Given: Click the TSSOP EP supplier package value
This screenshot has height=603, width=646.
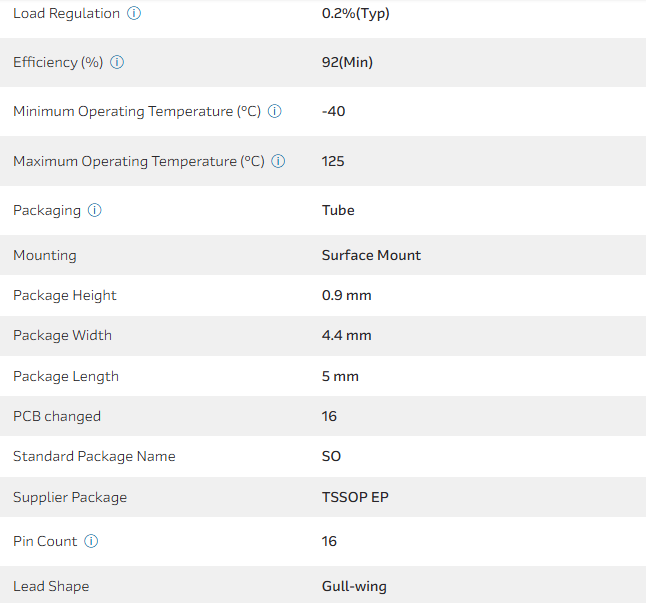Looking at the screenshot, I should pos(355,498).
